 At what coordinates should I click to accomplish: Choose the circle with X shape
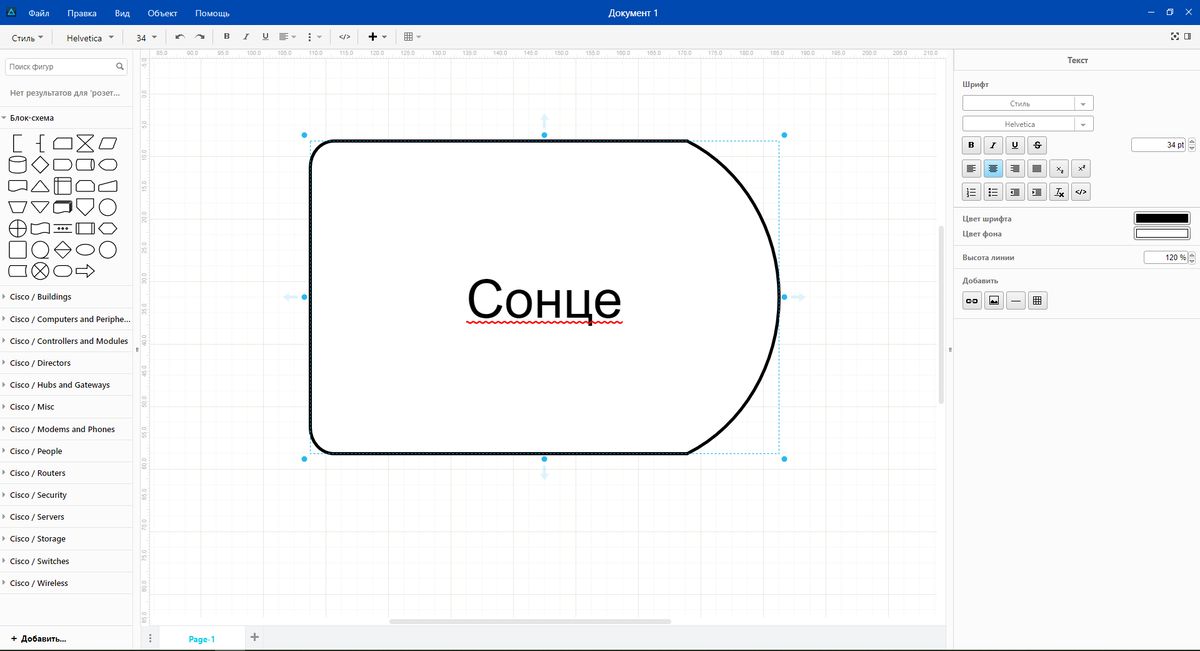[40, 271]
